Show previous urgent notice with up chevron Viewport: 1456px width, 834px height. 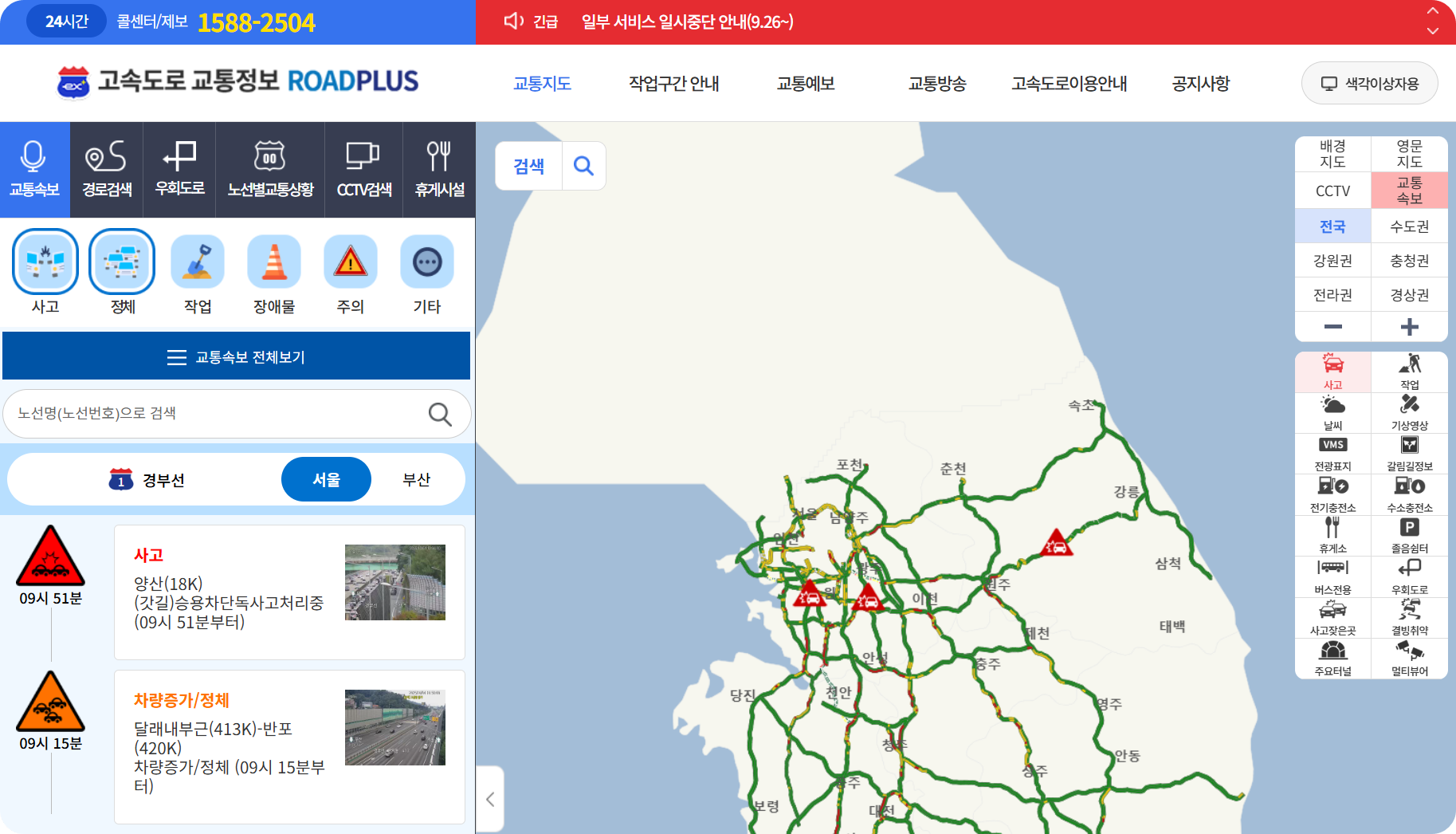[x=1433, y=11]
